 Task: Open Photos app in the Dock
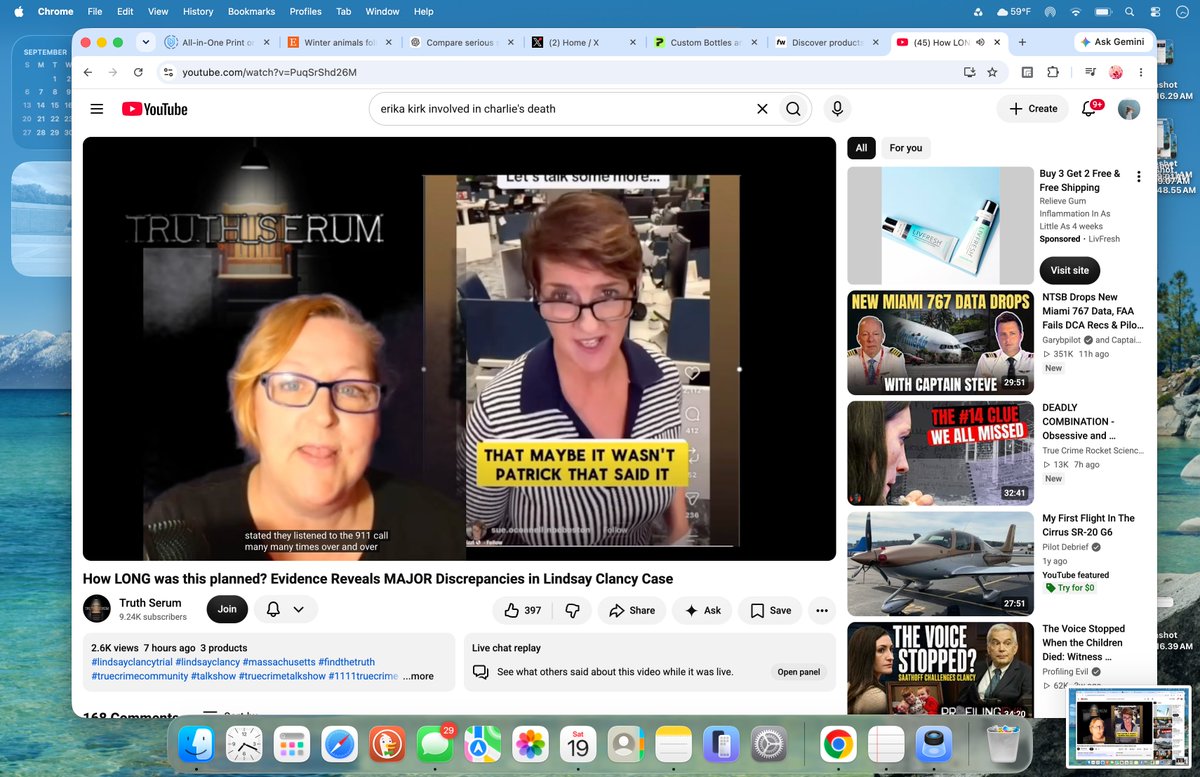pyautogui.click(x=531, y=744)
